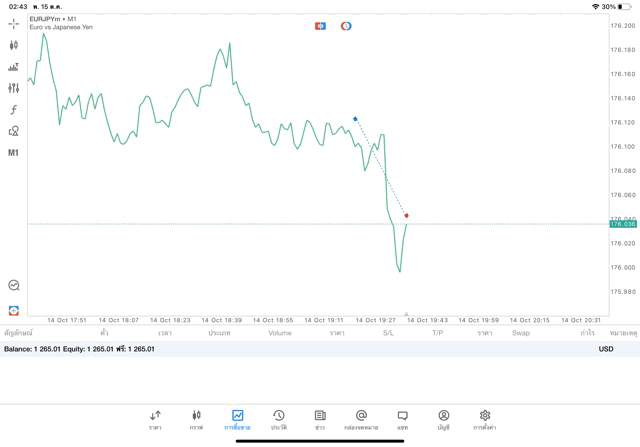
Task: Open EURJPYm symbol title on chart
Action: [53, 19]
